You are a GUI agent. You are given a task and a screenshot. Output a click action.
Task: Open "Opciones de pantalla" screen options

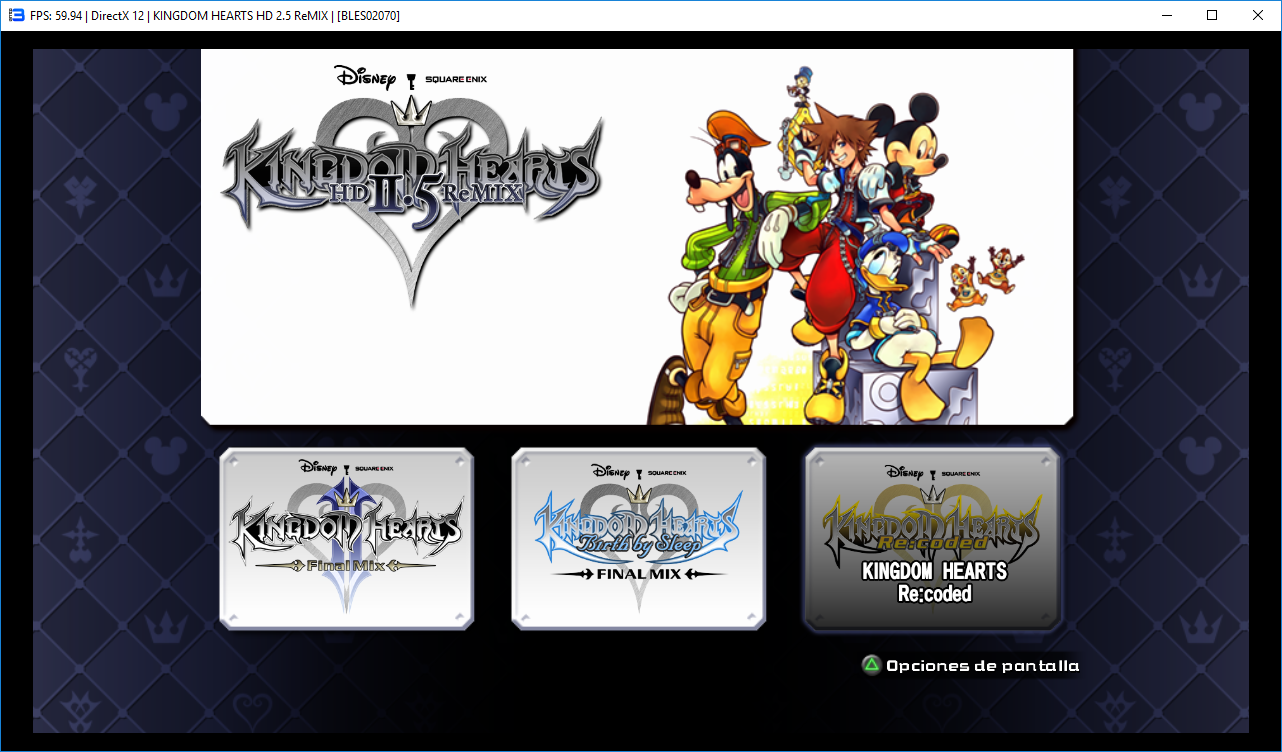[982, 665]
